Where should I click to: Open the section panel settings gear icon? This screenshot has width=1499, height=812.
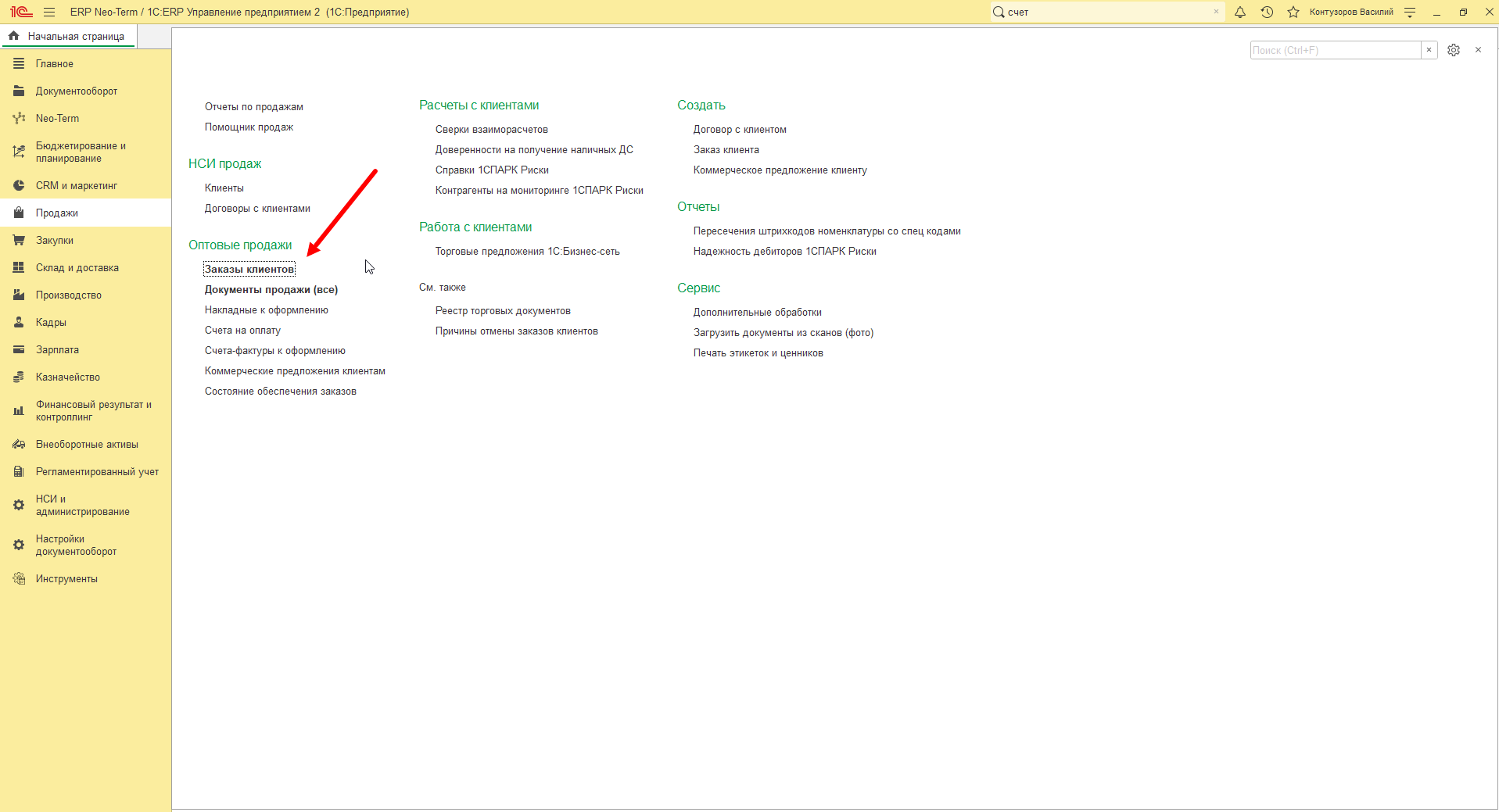pyautogui.click(x=1454, y=50)
